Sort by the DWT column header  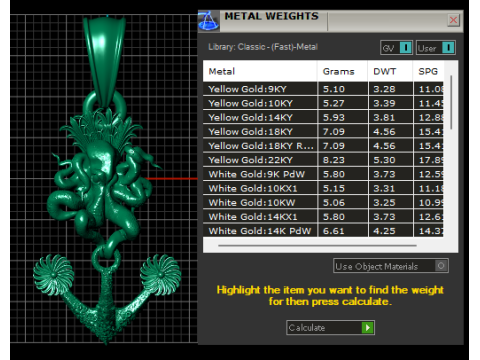(x=390, y=71)
